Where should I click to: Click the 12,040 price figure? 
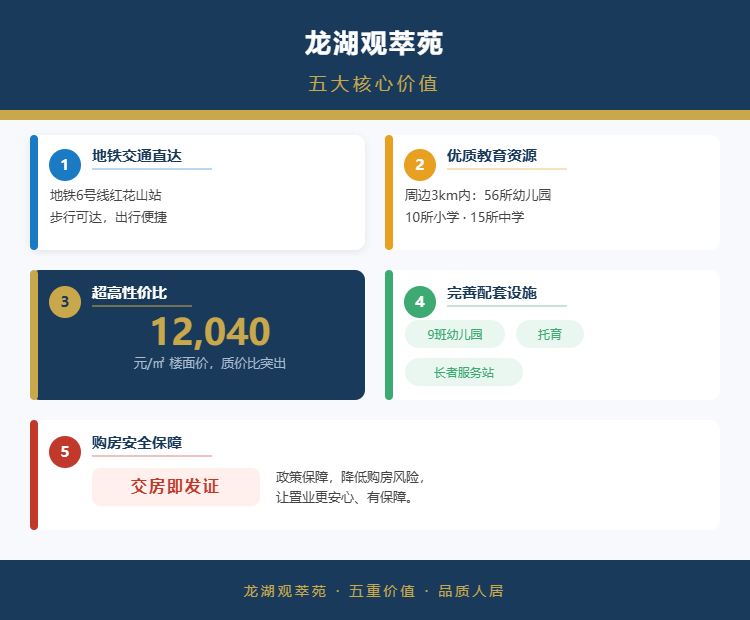(x=210, y=331)
